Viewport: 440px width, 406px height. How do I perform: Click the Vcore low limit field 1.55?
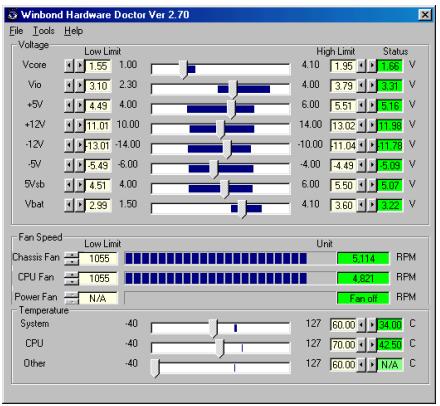(x=98, y=66)
